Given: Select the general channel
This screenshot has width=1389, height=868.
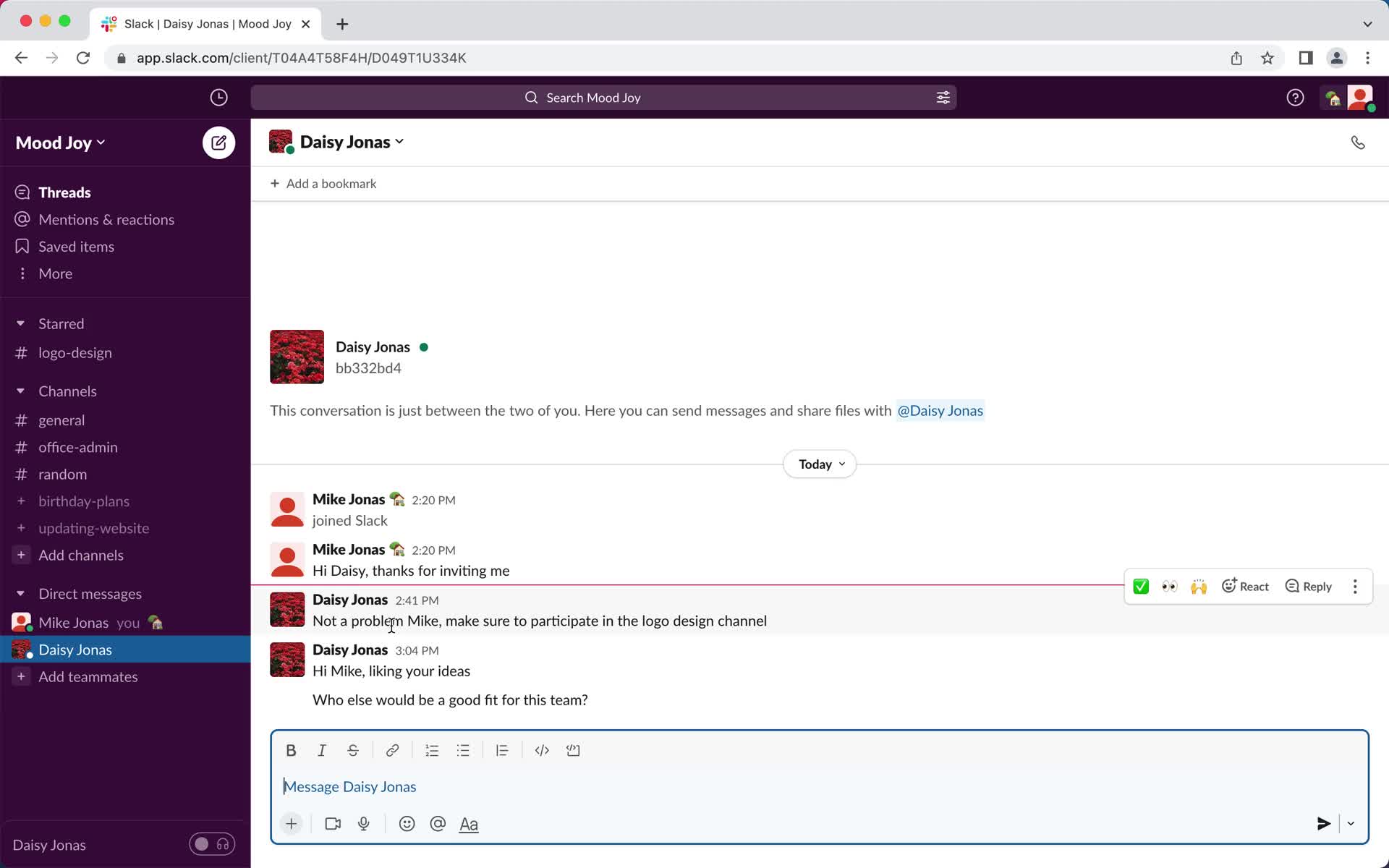Looking at the screenshot, I should (61, 419).
